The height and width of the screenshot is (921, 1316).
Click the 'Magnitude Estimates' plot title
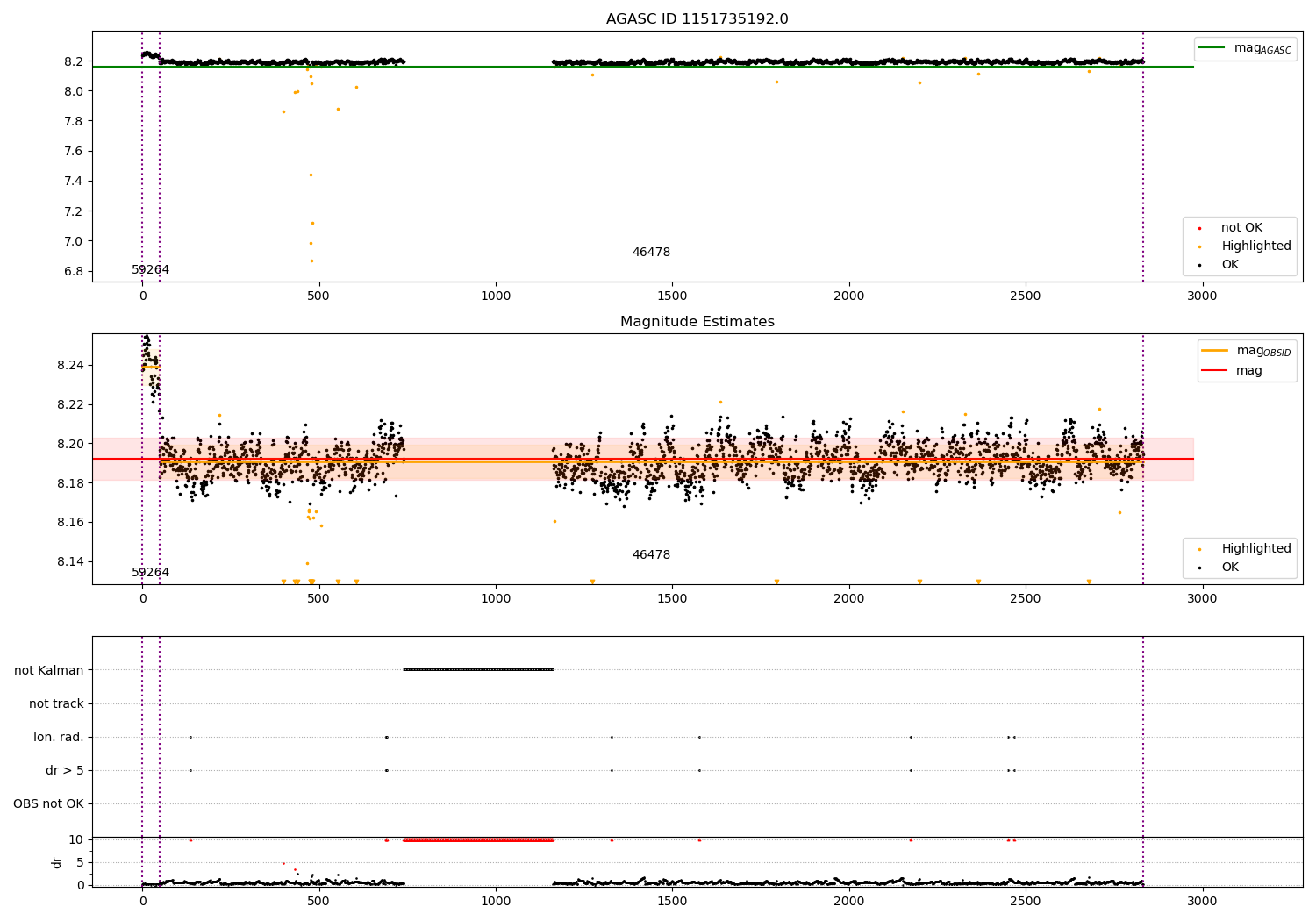(x=697, y=322)
